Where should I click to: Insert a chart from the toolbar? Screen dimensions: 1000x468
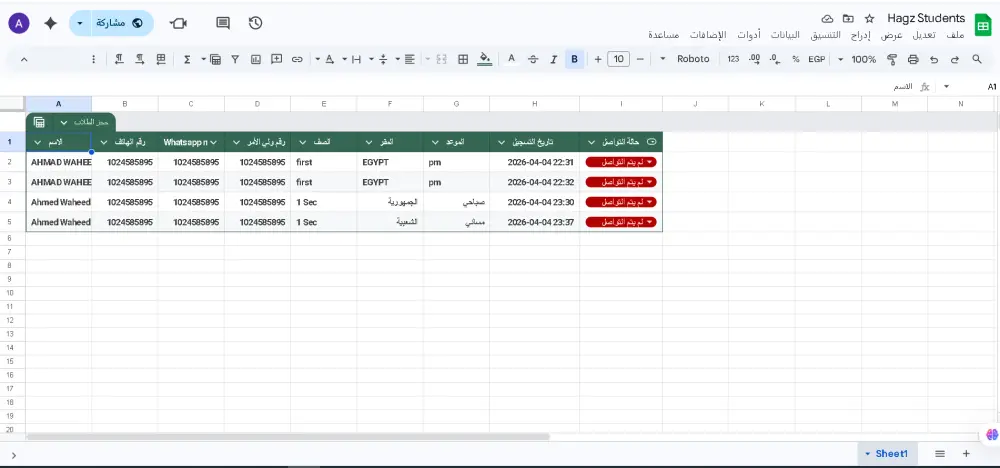[x=256, y=59]
